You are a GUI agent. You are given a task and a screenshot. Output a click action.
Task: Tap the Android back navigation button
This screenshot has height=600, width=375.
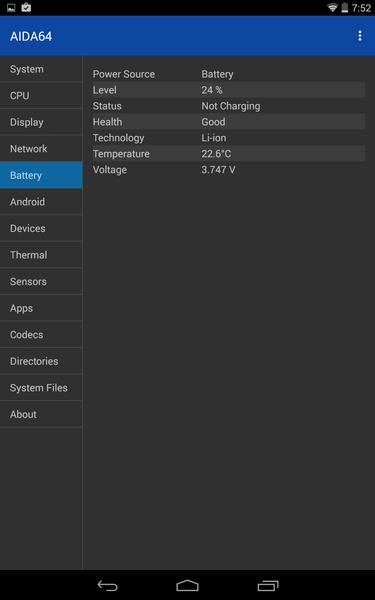pos(108,585)
